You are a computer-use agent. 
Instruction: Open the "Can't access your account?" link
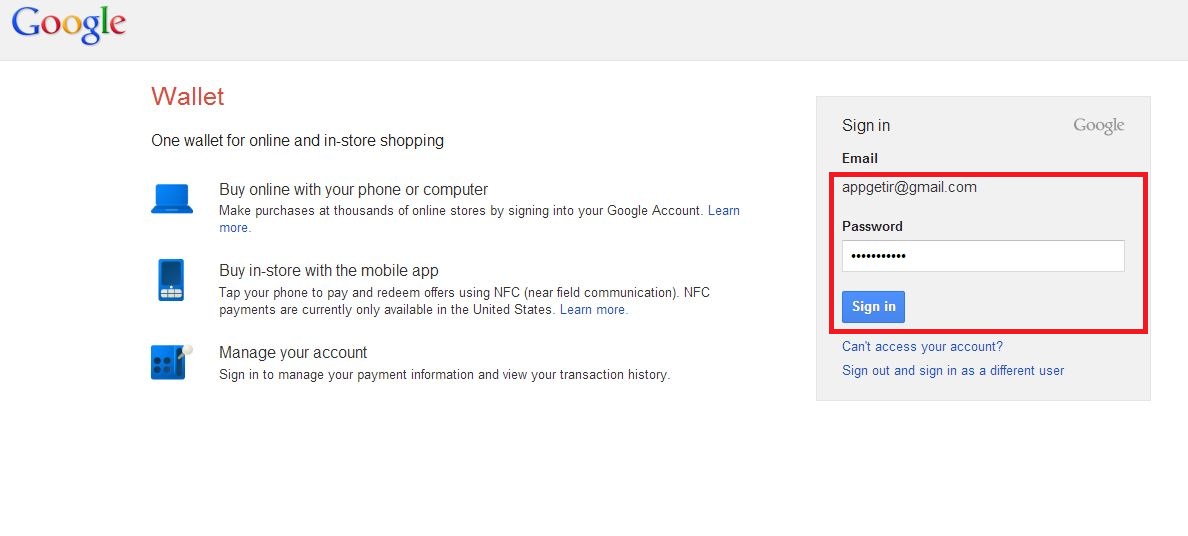point(922,347)
